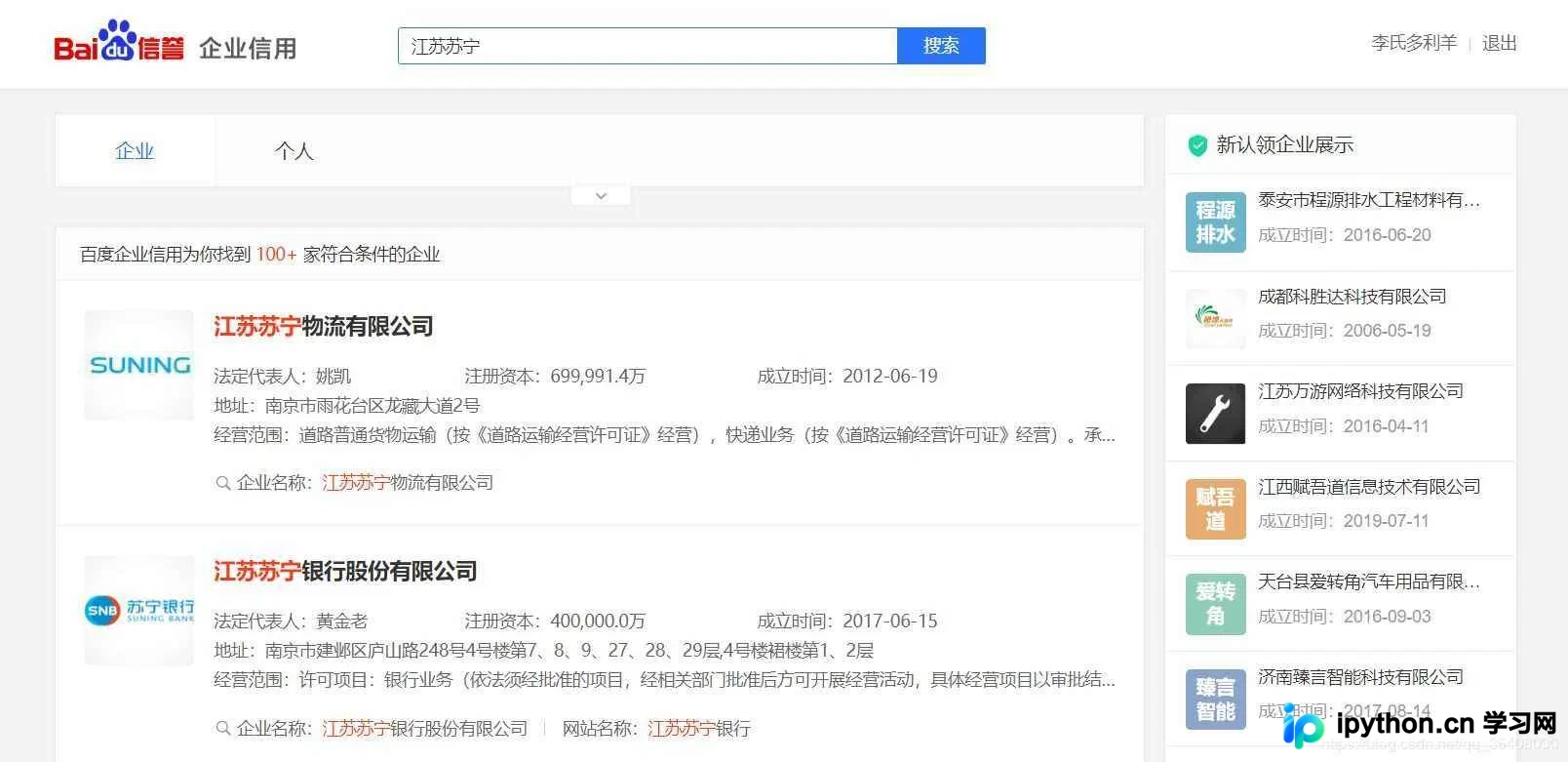Click date 2019-07-11 under 江西赋吾道
Image resolution: width=1568 pixels, height=762 pixels.
pyautogui.click(x=1386, y=521)
